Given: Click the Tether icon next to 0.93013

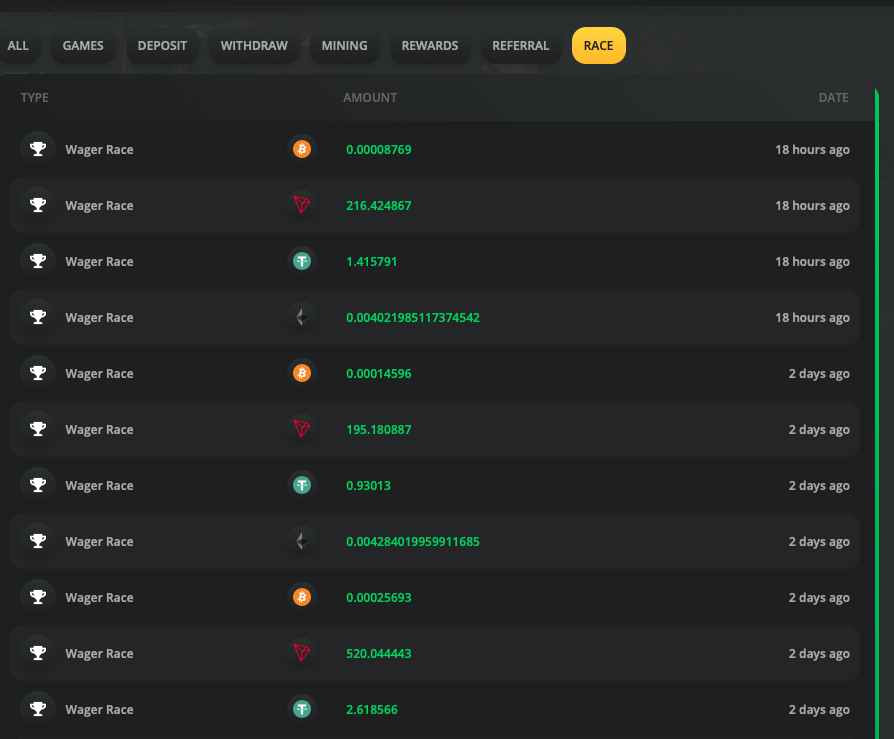Looking at the screenshot, I should point(302,485).
